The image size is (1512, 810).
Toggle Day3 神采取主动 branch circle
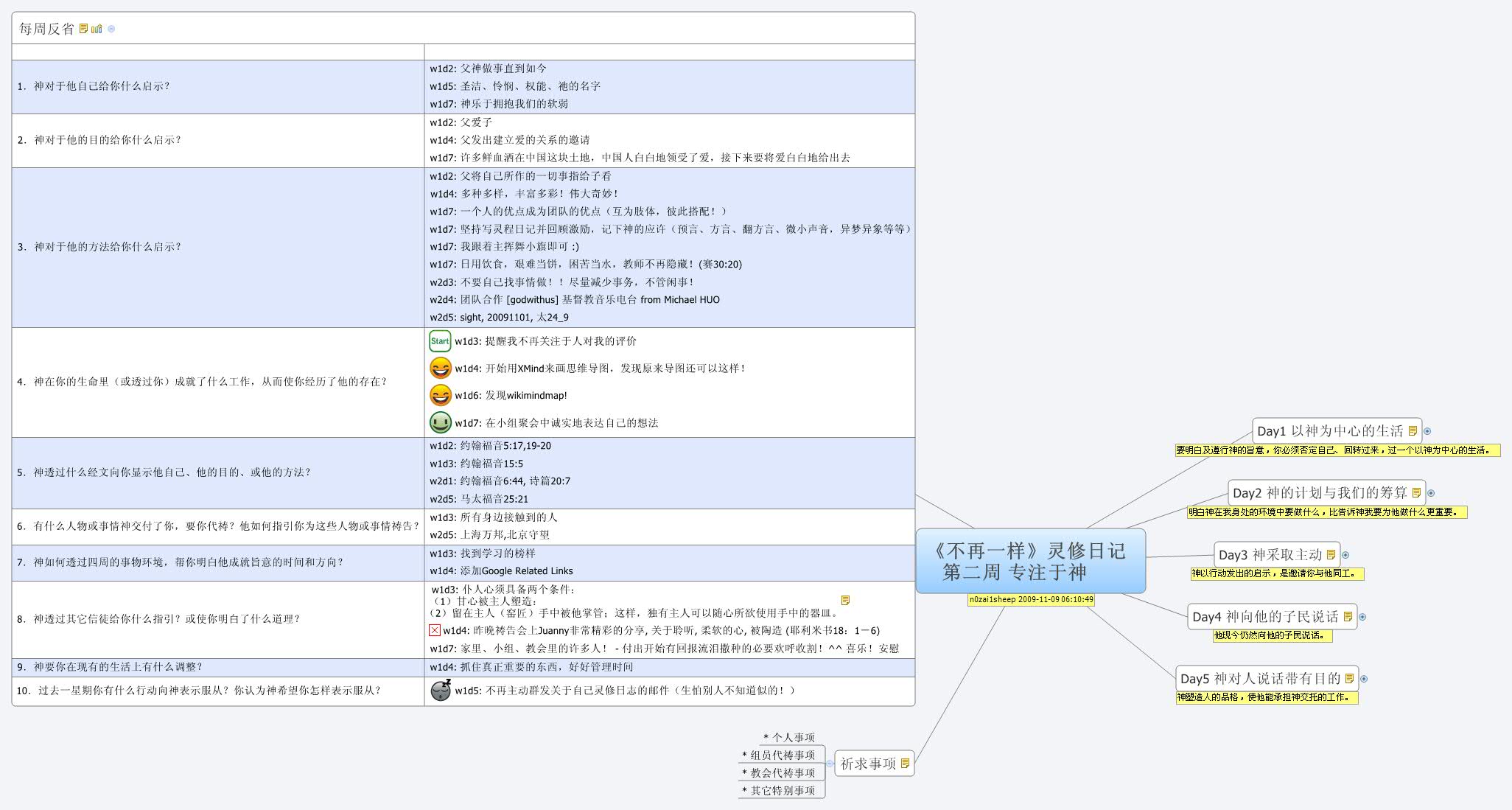[1346, 554]
